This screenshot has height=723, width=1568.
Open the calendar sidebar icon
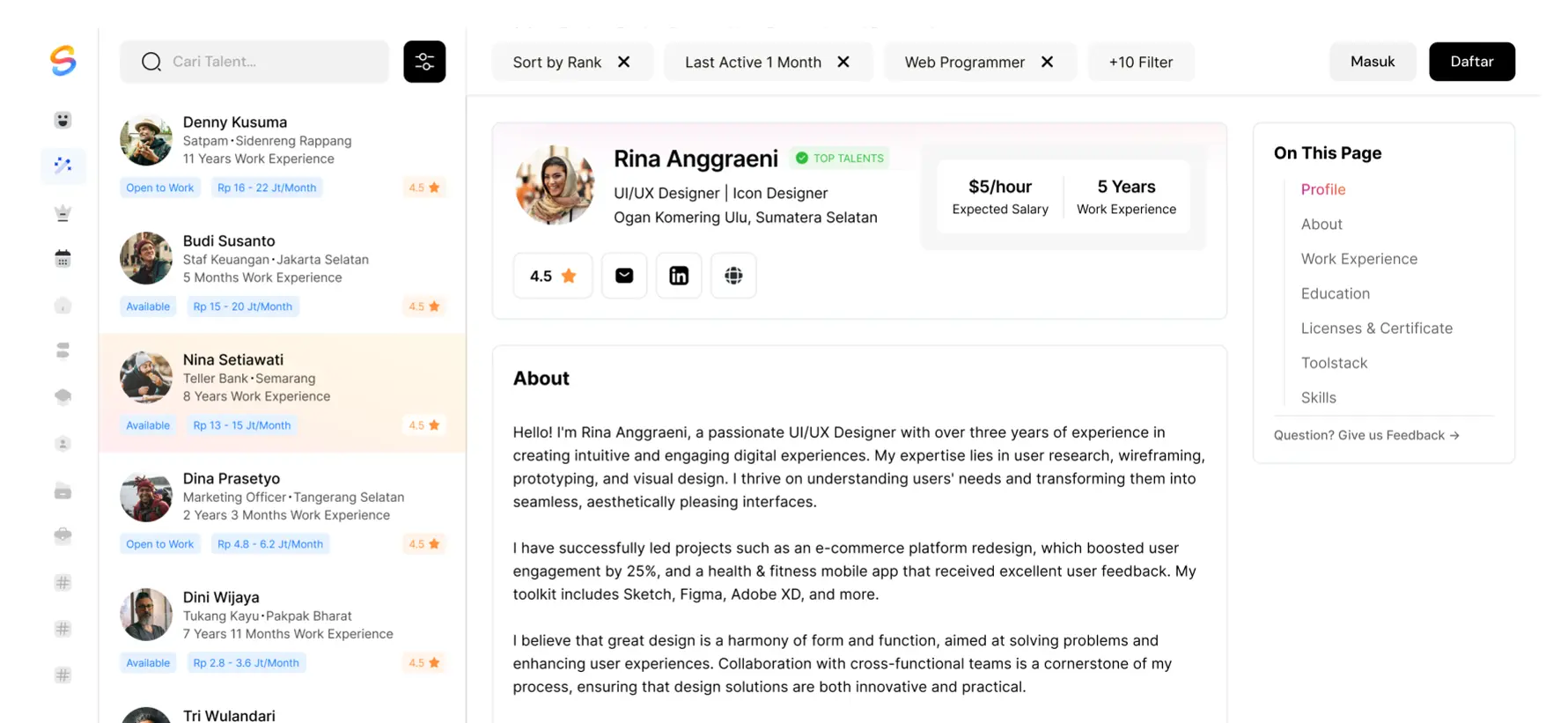(x=63, y=259)
